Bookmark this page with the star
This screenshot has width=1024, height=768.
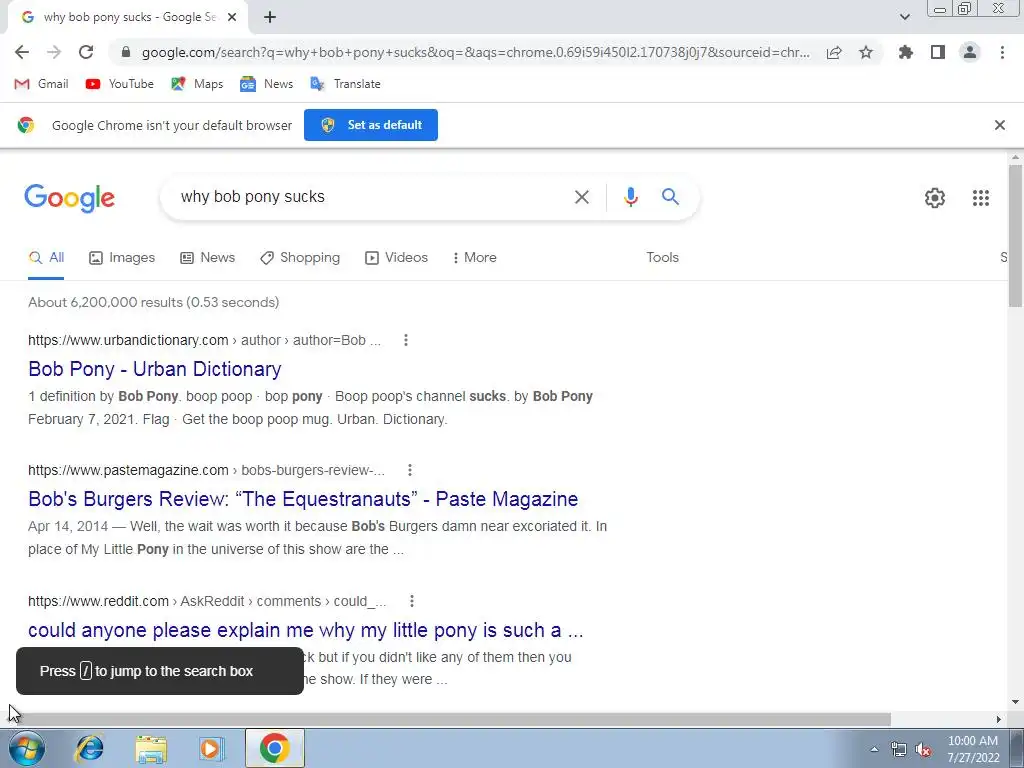pos(866,52)
